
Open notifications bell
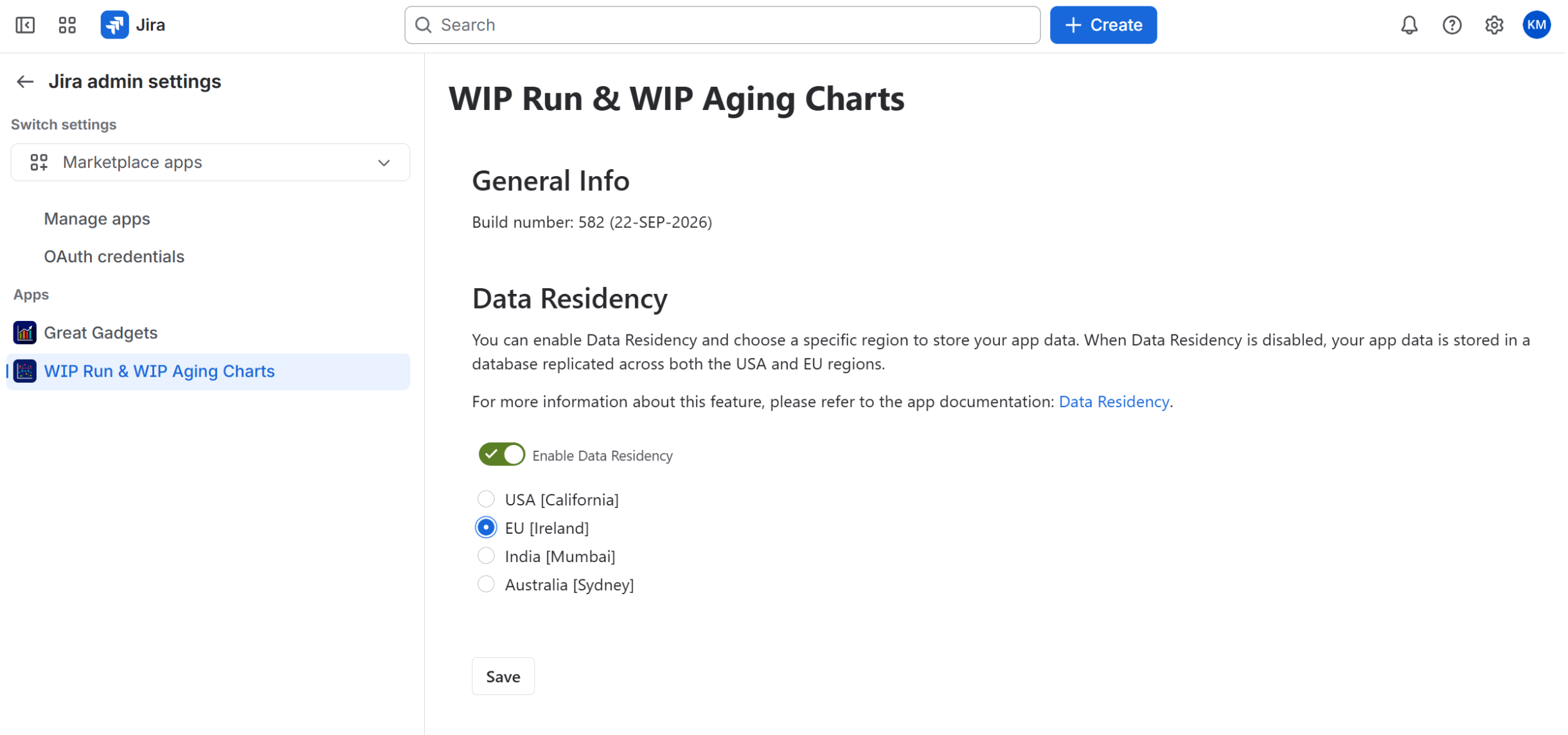click(1409, 25)
